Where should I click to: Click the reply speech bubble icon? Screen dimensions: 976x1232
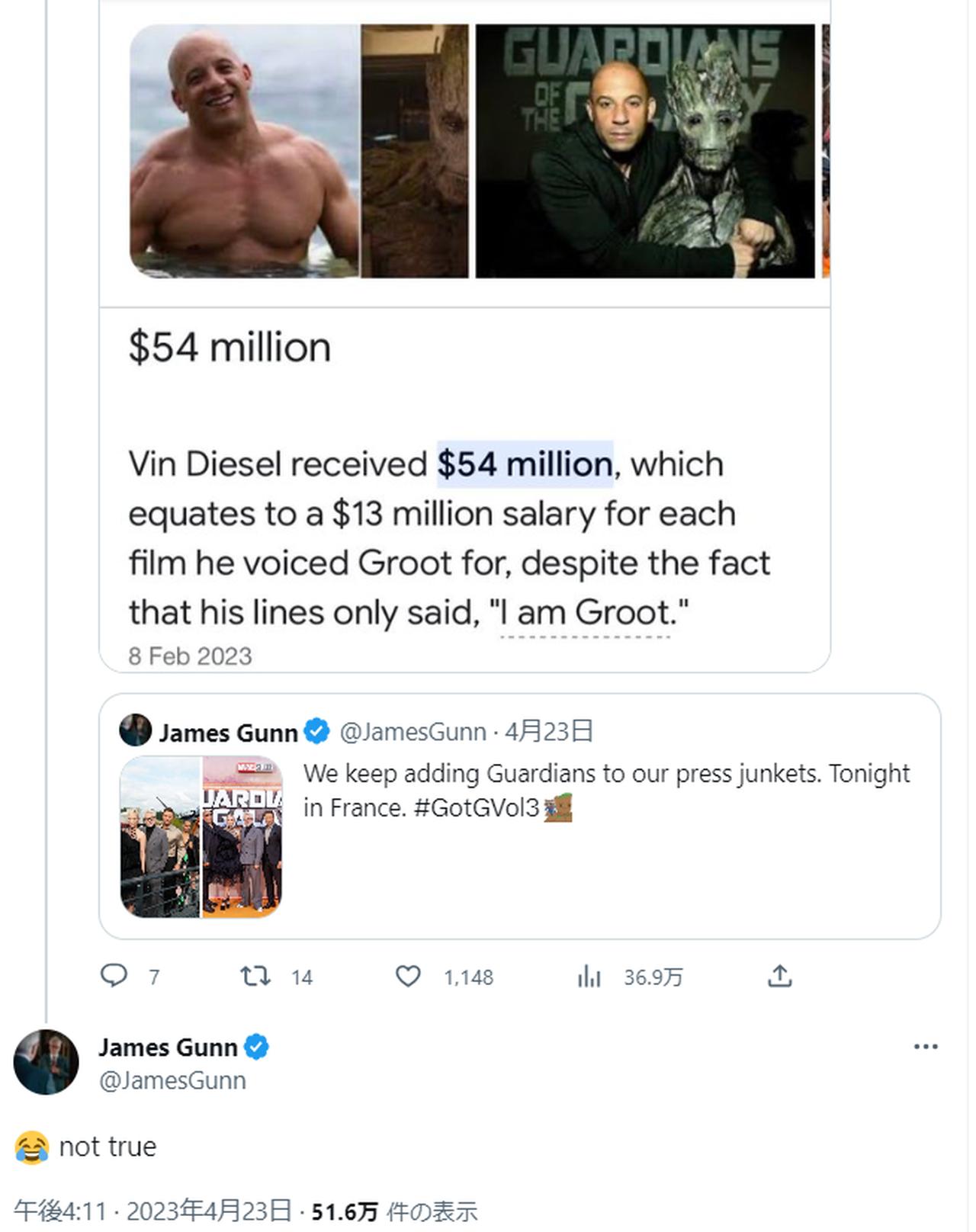click(114, 976)
